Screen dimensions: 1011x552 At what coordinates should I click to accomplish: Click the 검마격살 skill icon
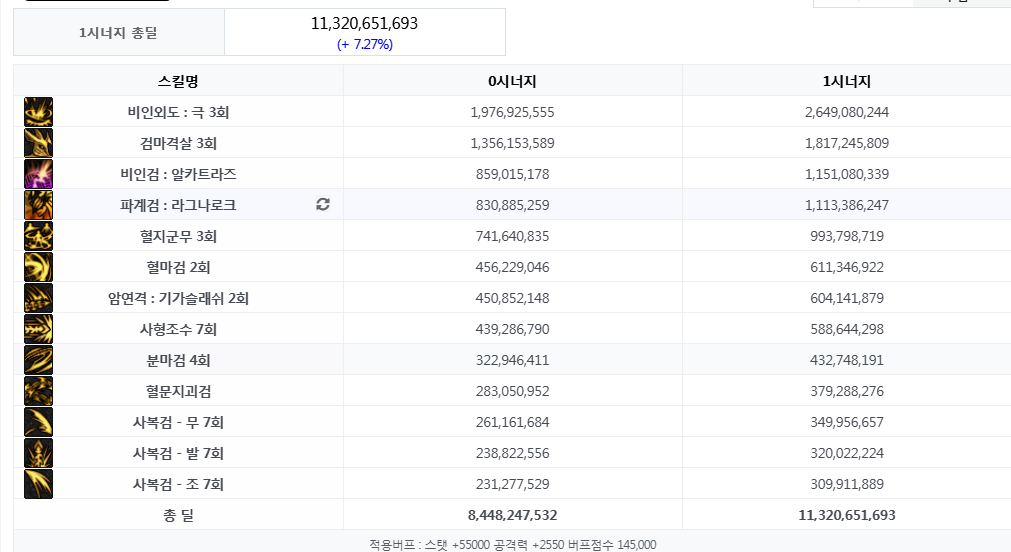(39, 143)
